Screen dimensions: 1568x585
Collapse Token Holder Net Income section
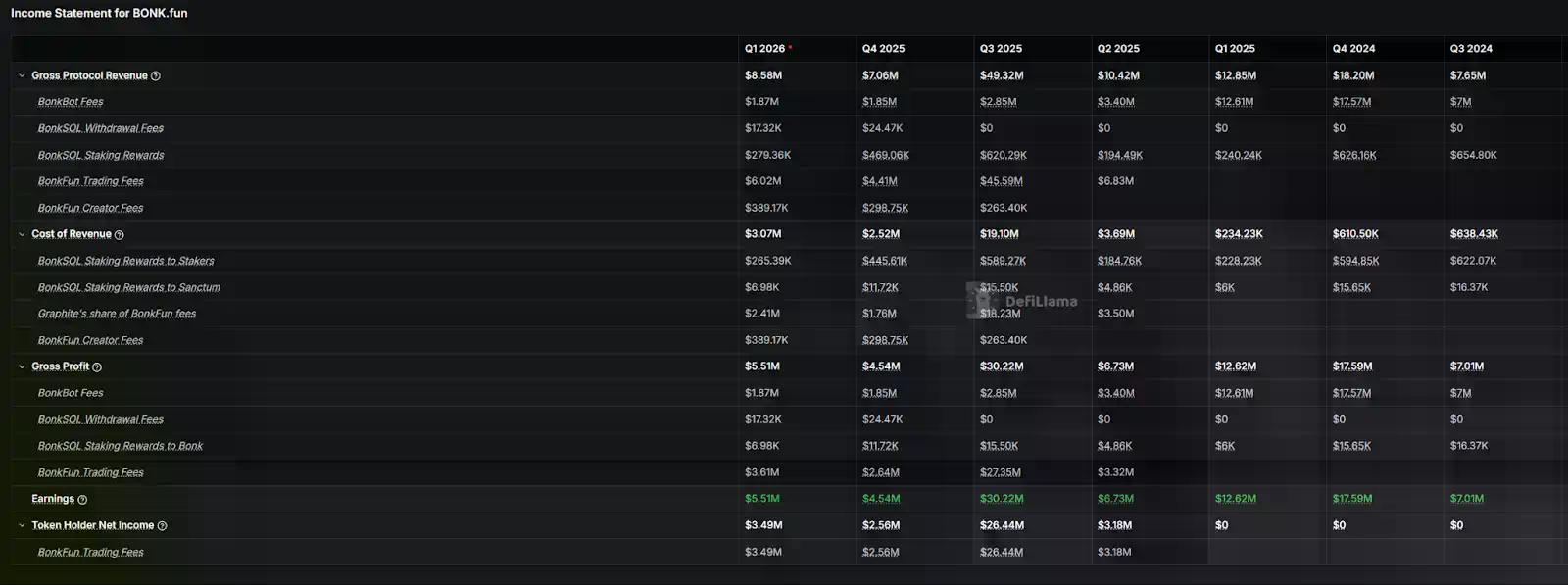point(22,525)
